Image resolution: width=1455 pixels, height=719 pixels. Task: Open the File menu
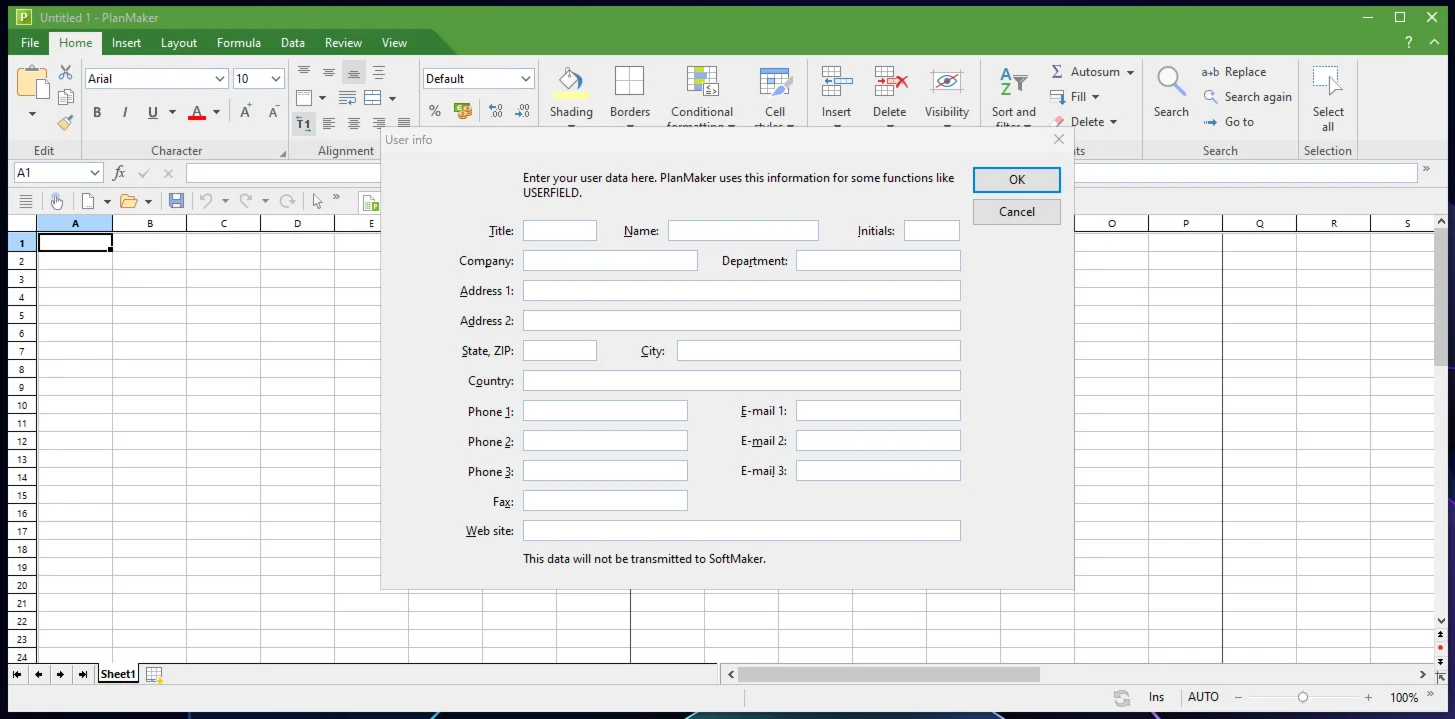[x=30, y=43]
